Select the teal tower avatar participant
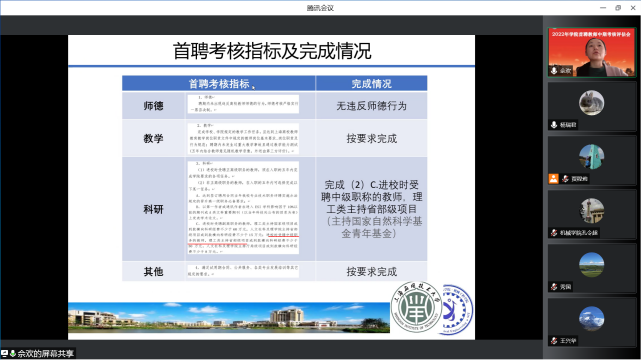Screen dimensions: 641x360 (591, 157)
